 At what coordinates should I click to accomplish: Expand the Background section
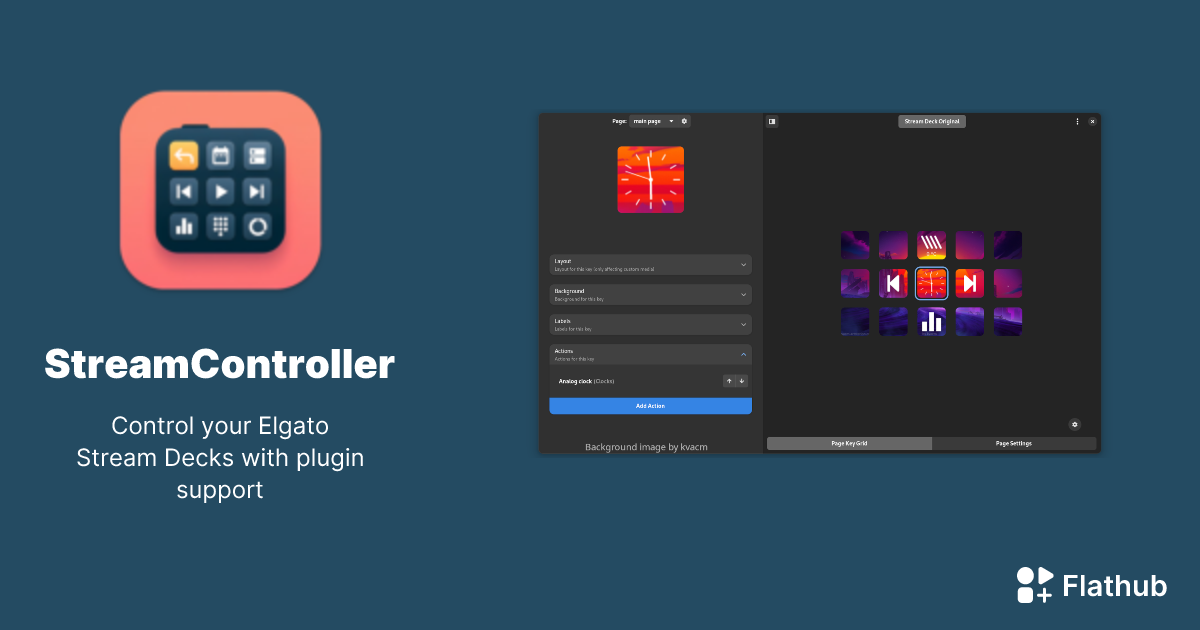point(650,294)
